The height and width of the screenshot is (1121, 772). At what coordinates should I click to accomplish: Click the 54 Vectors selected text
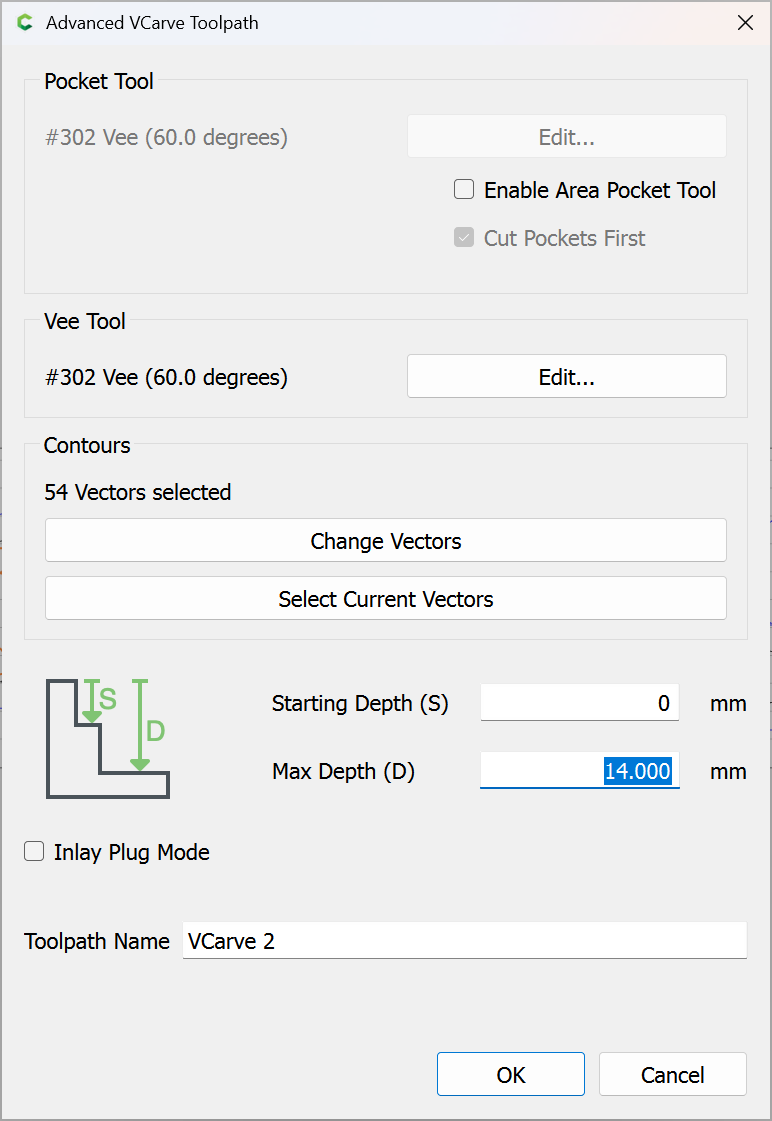click(x=138, y=492)
